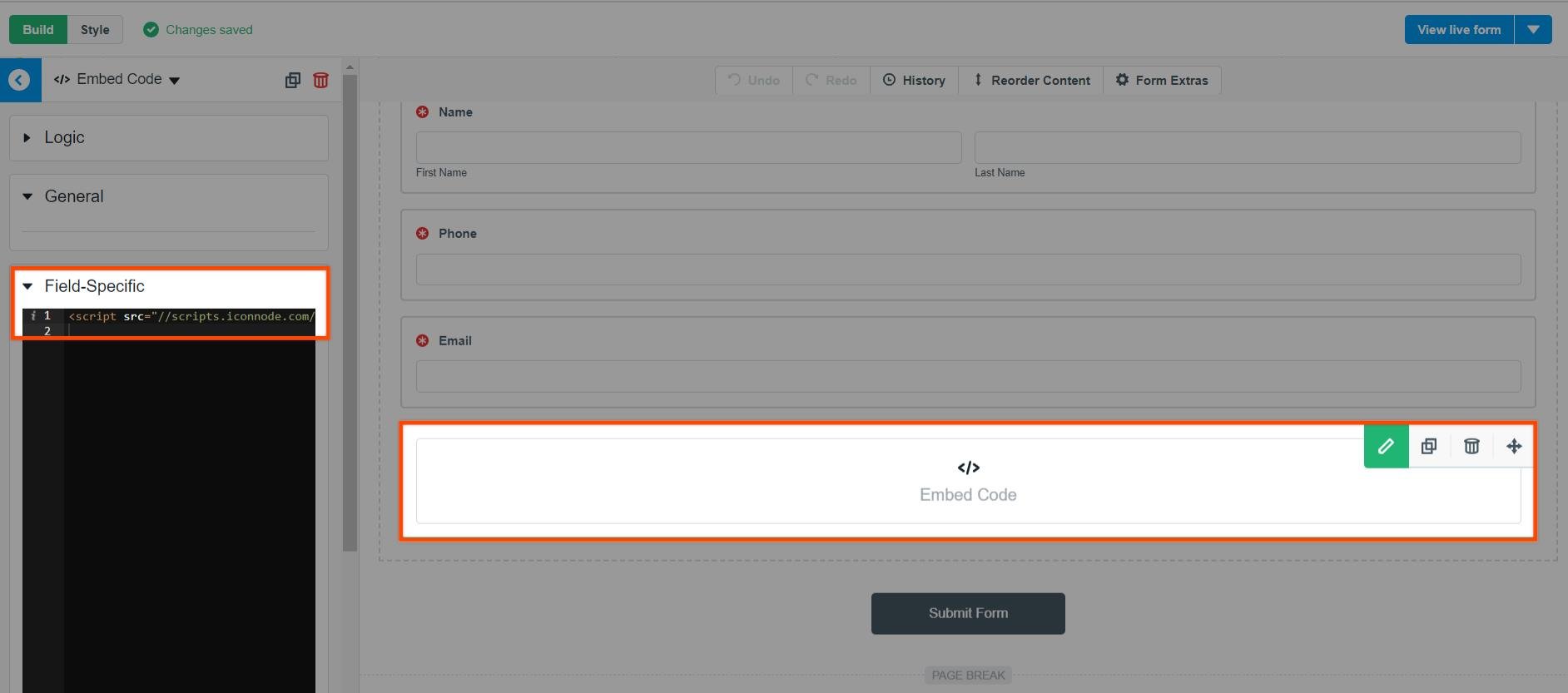Delete field using red sidebar trash icon
Viewport: 1568px width, 693px height.
point(320,80)
